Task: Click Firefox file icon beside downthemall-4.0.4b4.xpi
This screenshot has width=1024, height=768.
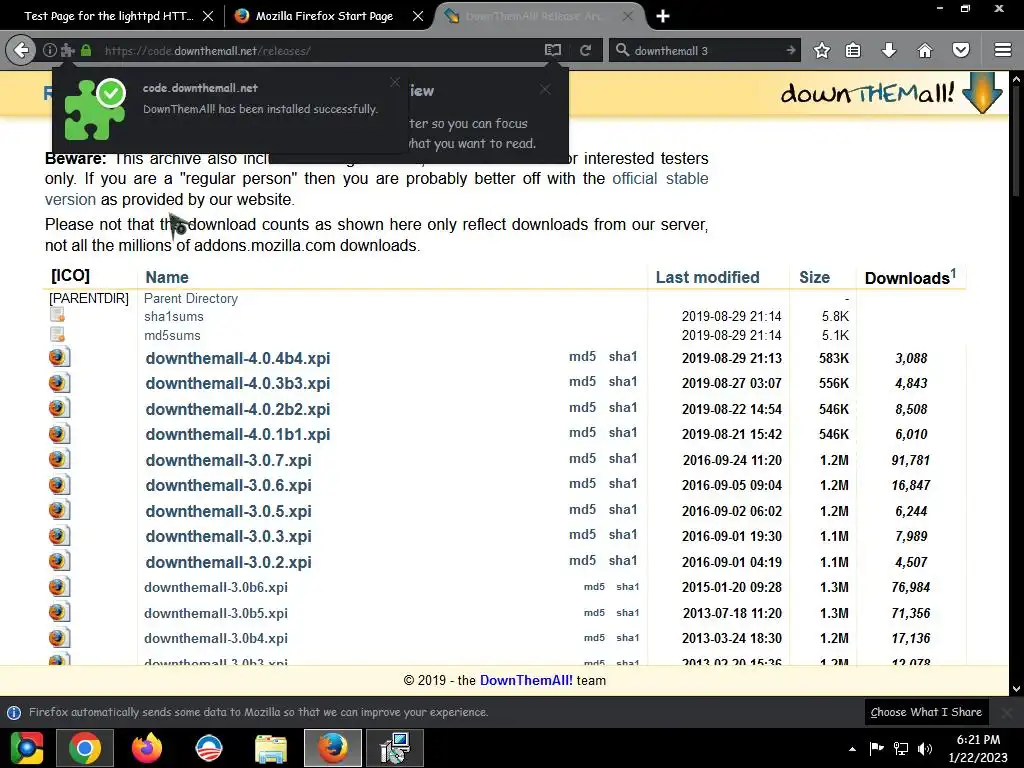Action: 59,357
